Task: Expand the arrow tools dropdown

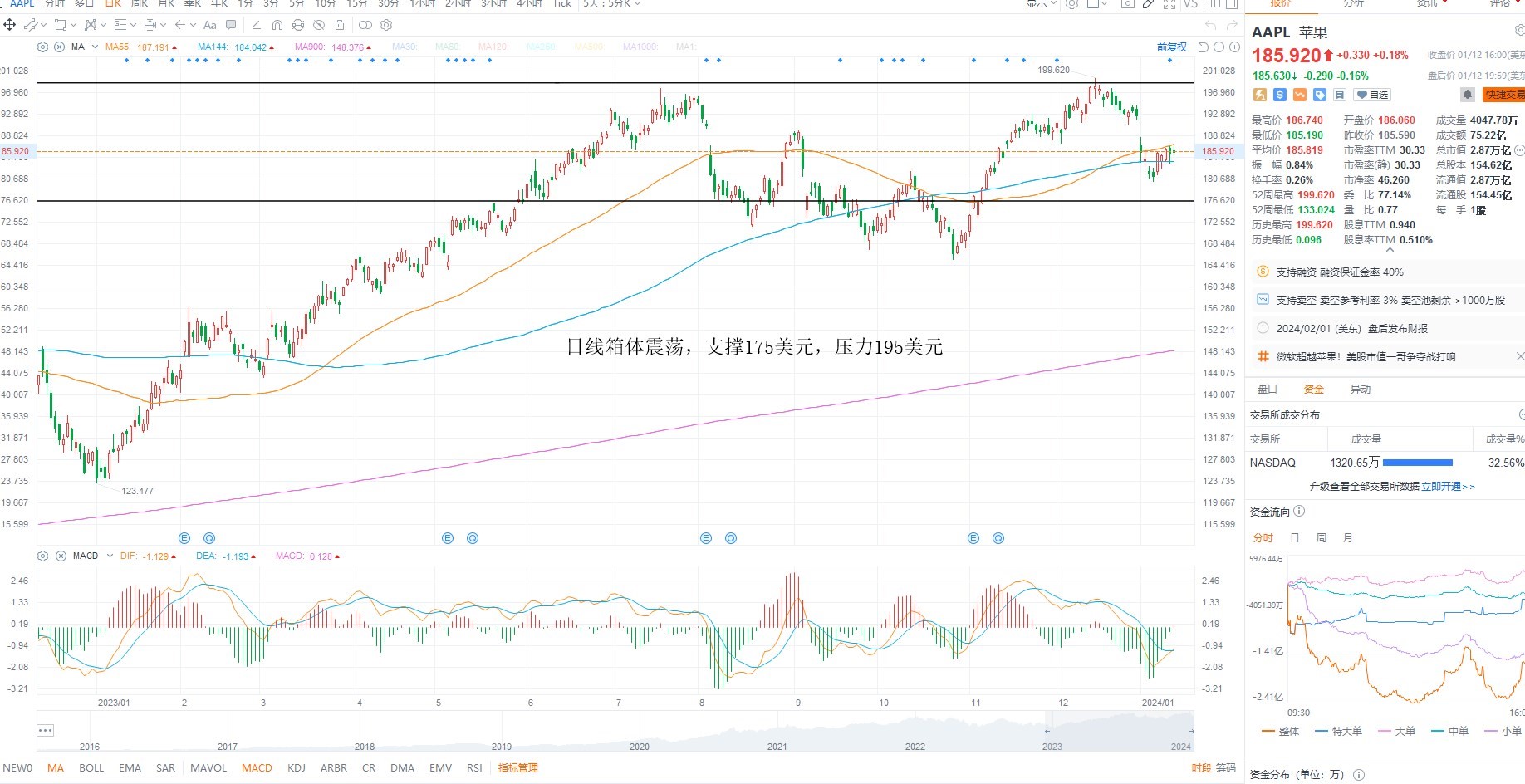Action: click(x=193, y=25)
